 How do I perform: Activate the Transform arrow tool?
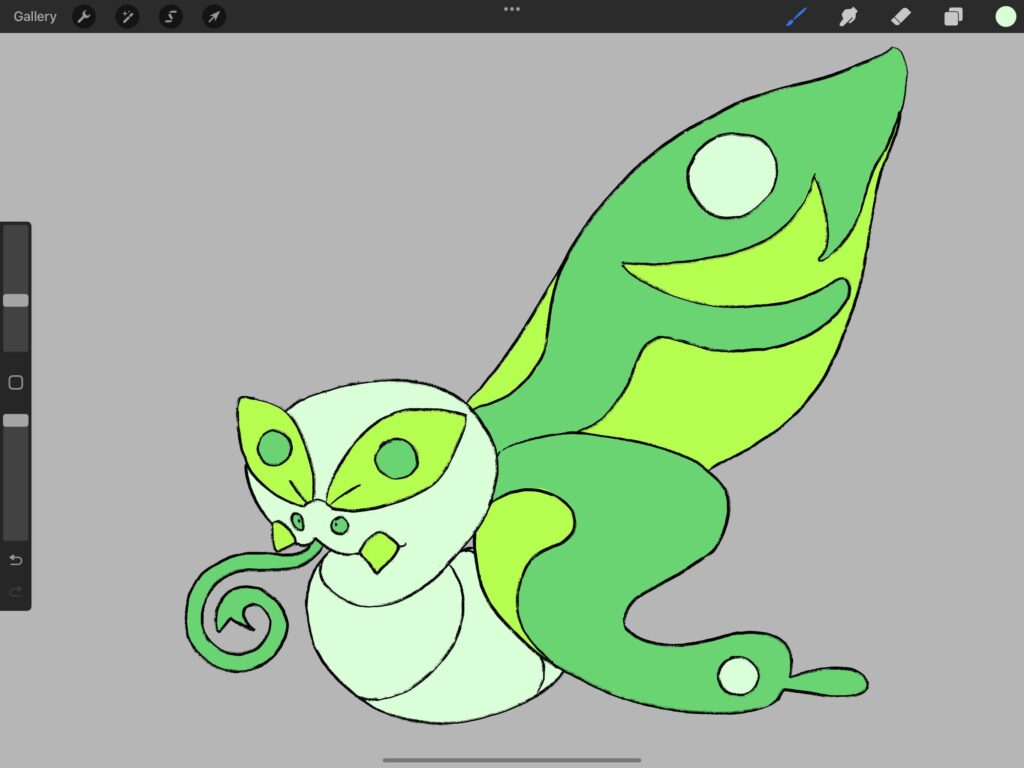click(214, 16)
